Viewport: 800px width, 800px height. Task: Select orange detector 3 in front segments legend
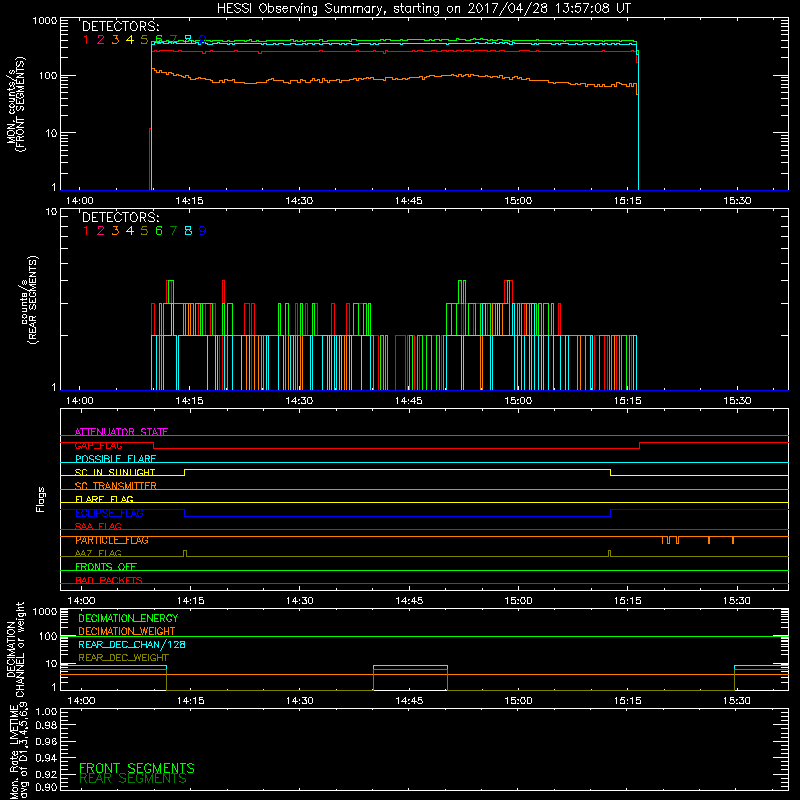tap(115, 39)
